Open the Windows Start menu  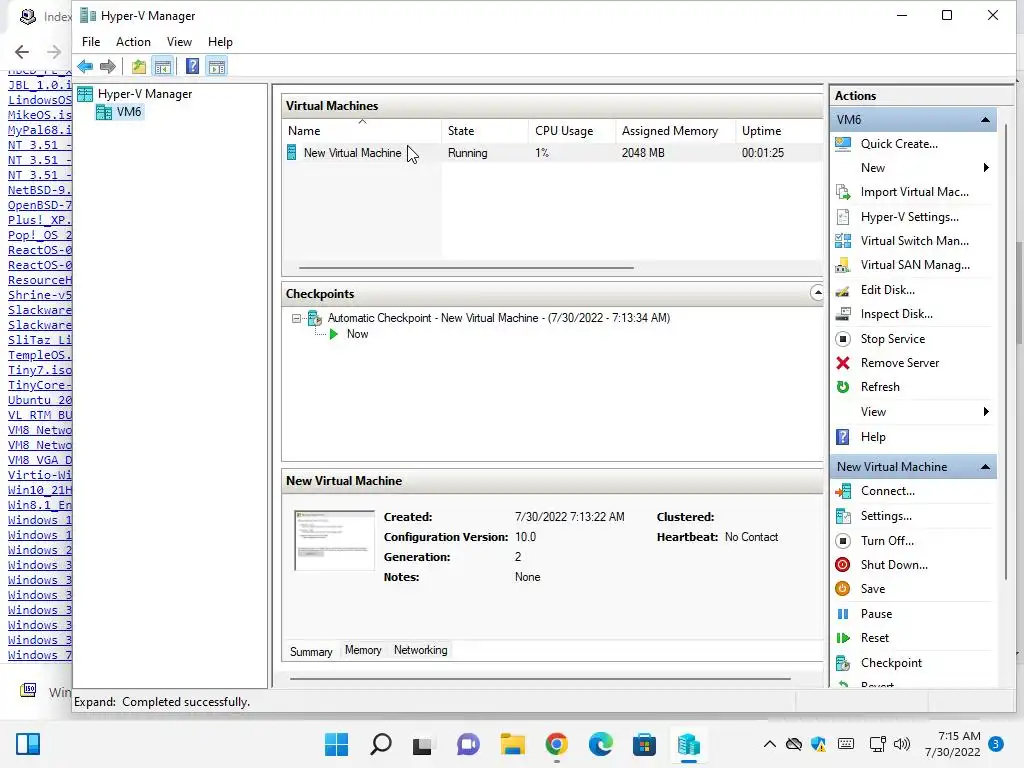click(336, 744)
